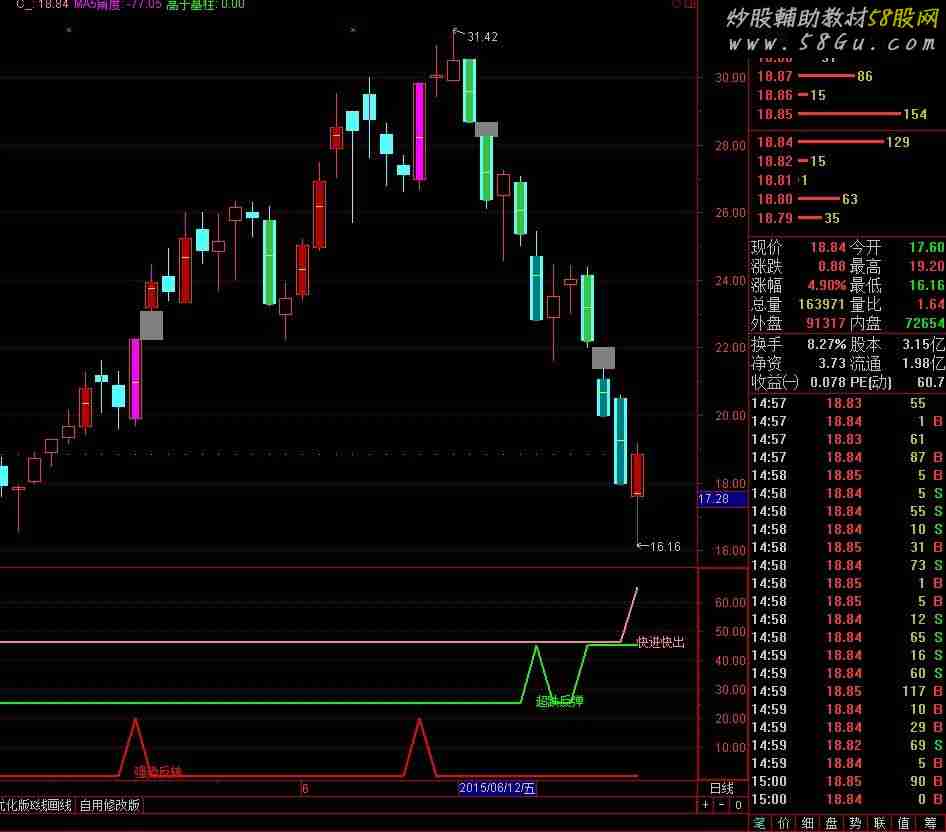Screen dimensions: 946x832
Task: Select the 18.82 order level with 15
Action: click(791, 161)
